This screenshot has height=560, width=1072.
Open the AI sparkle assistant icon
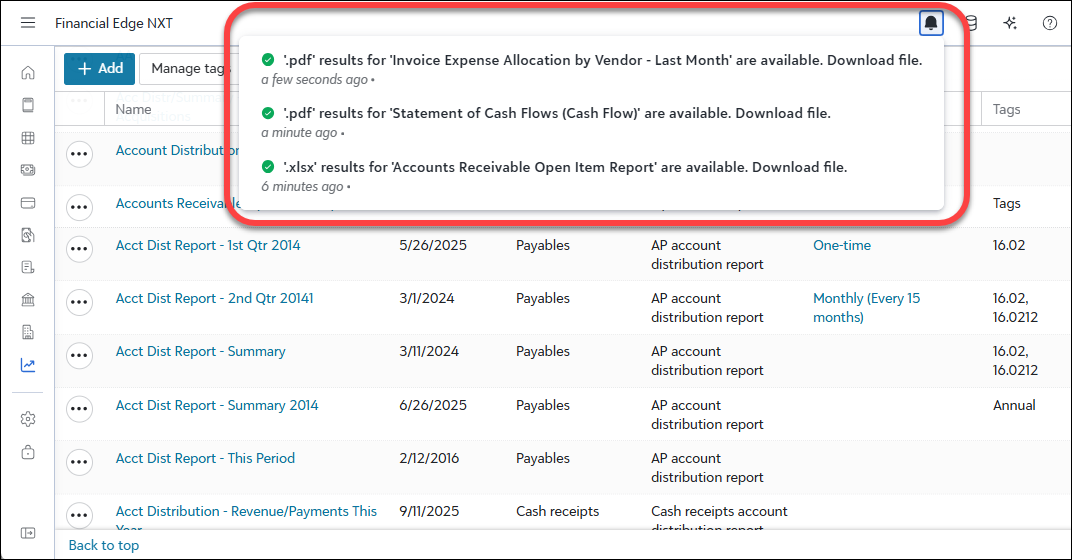pos(1010,23)
